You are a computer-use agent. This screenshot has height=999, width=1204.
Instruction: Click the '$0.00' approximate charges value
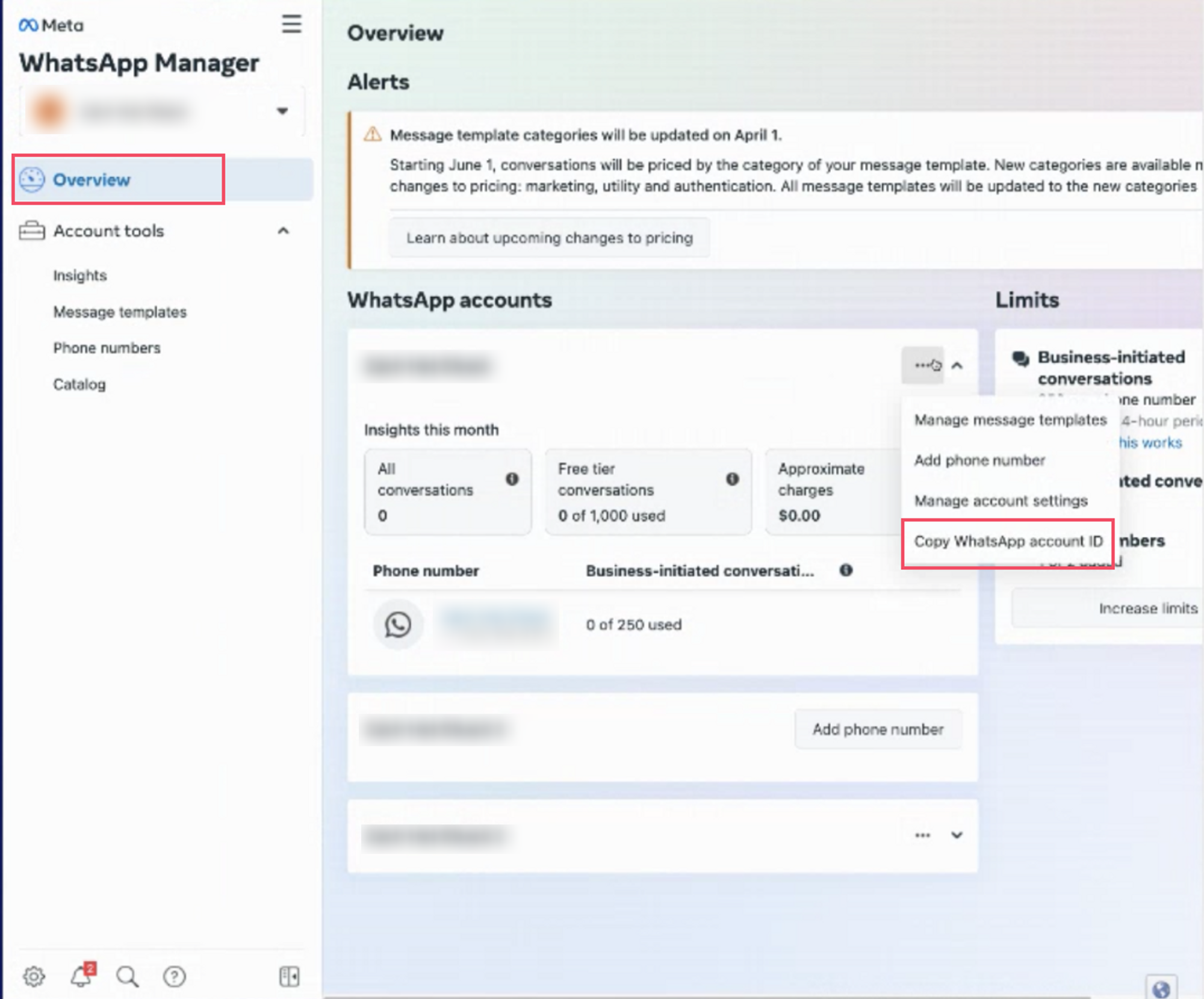pyautogui.click(x=799, y=516)
